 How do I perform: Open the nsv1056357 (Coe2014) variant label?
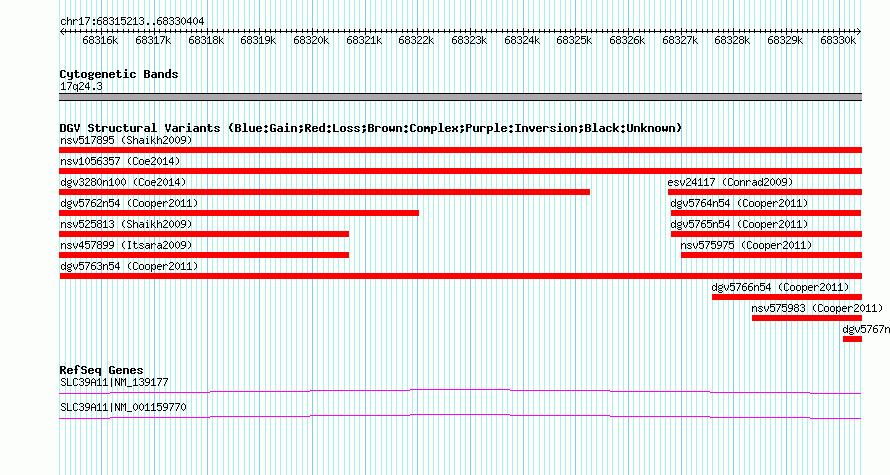click(x=120, y=161)
